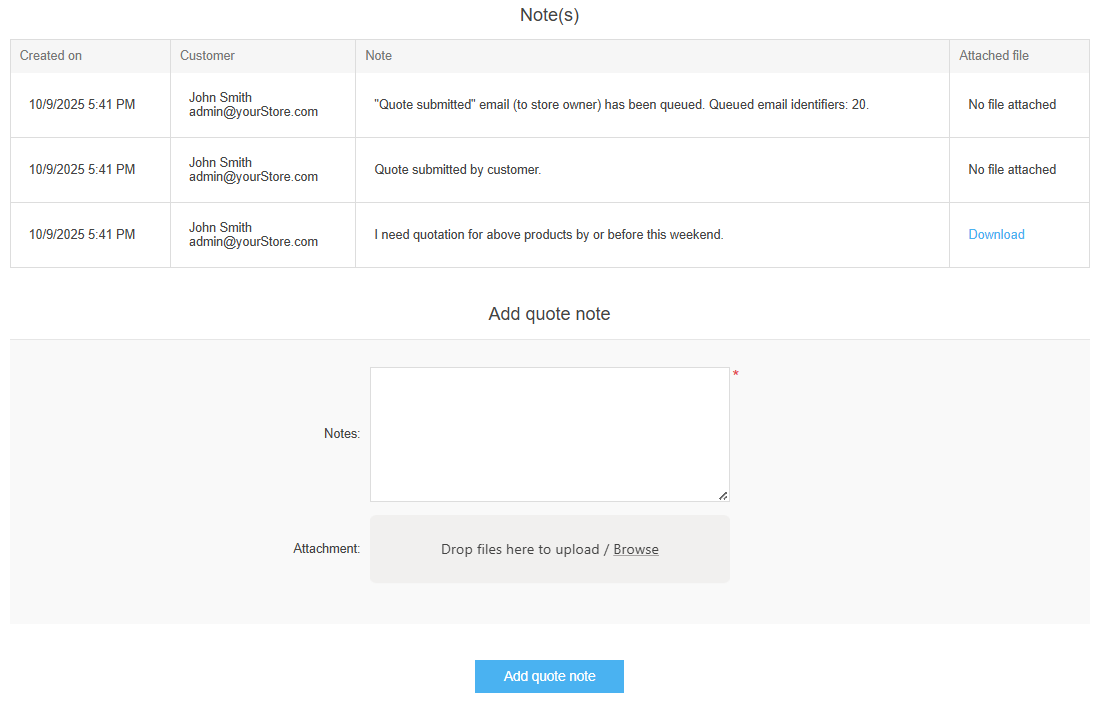Click the Created on column header

point(51,56)
